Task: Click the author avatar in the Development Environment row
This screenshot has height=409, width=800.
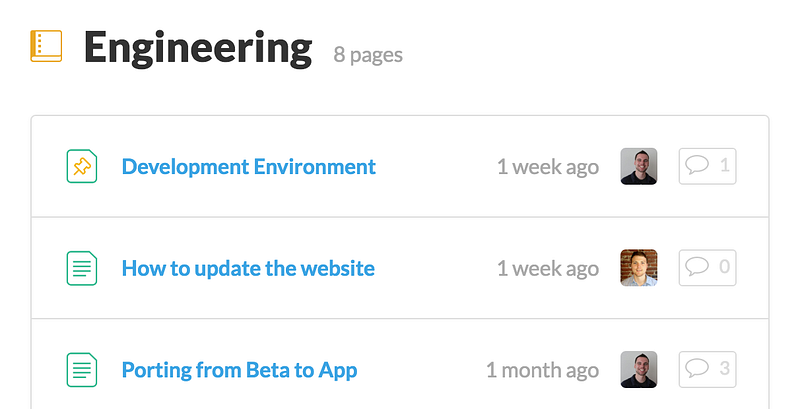Action: coord(639,166)
